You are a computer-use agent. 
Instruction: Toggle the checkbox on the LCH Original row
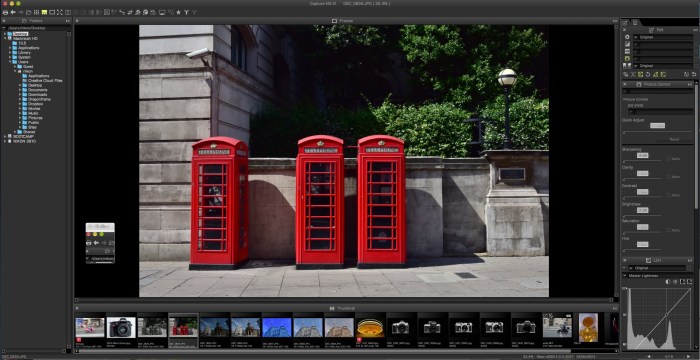pyautogui.click(x=689, y=268)
